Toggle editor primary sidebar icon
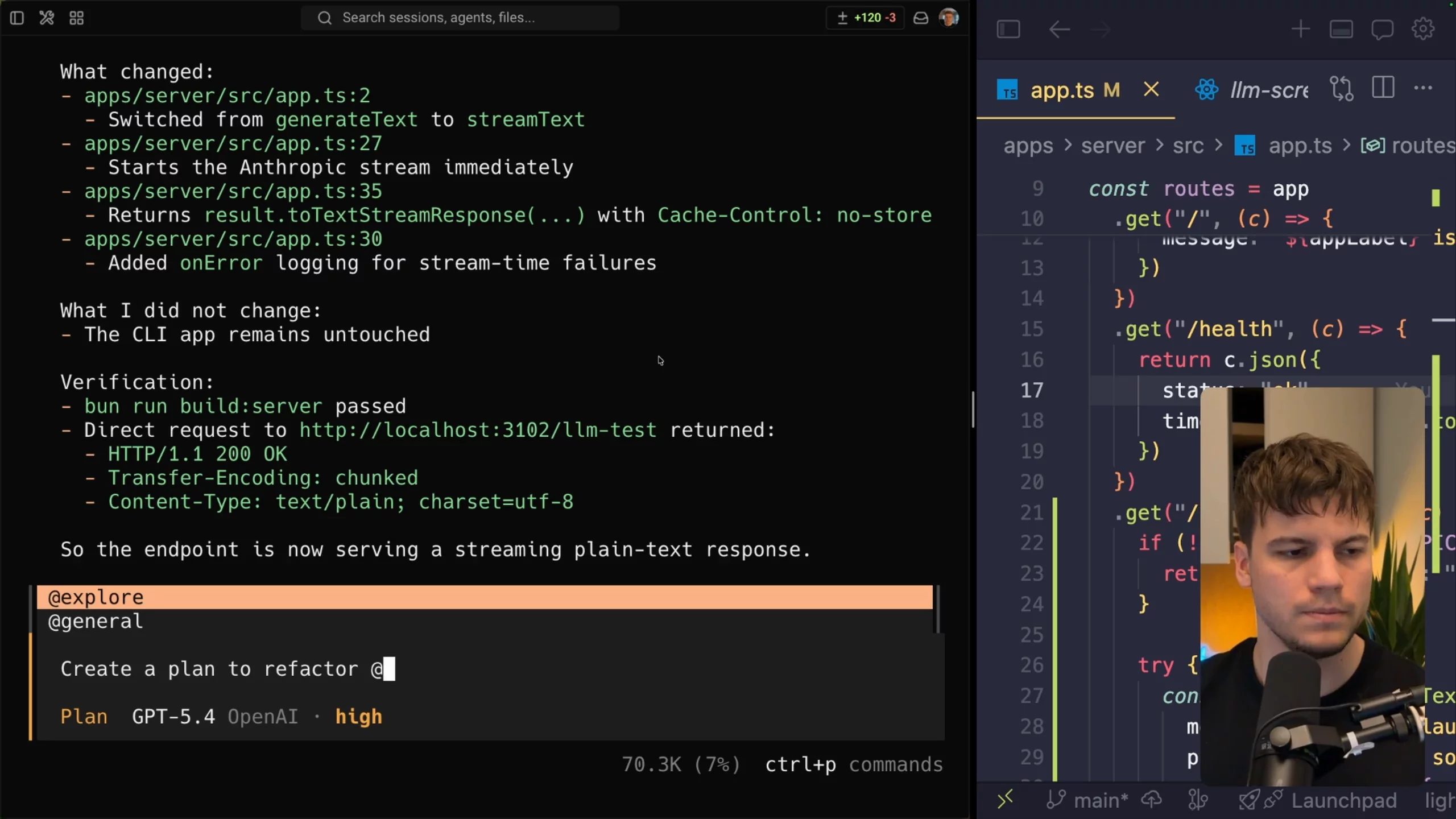Viewport: 1456px width, 819px height. pyautogui.click(x=1008, y=29)
